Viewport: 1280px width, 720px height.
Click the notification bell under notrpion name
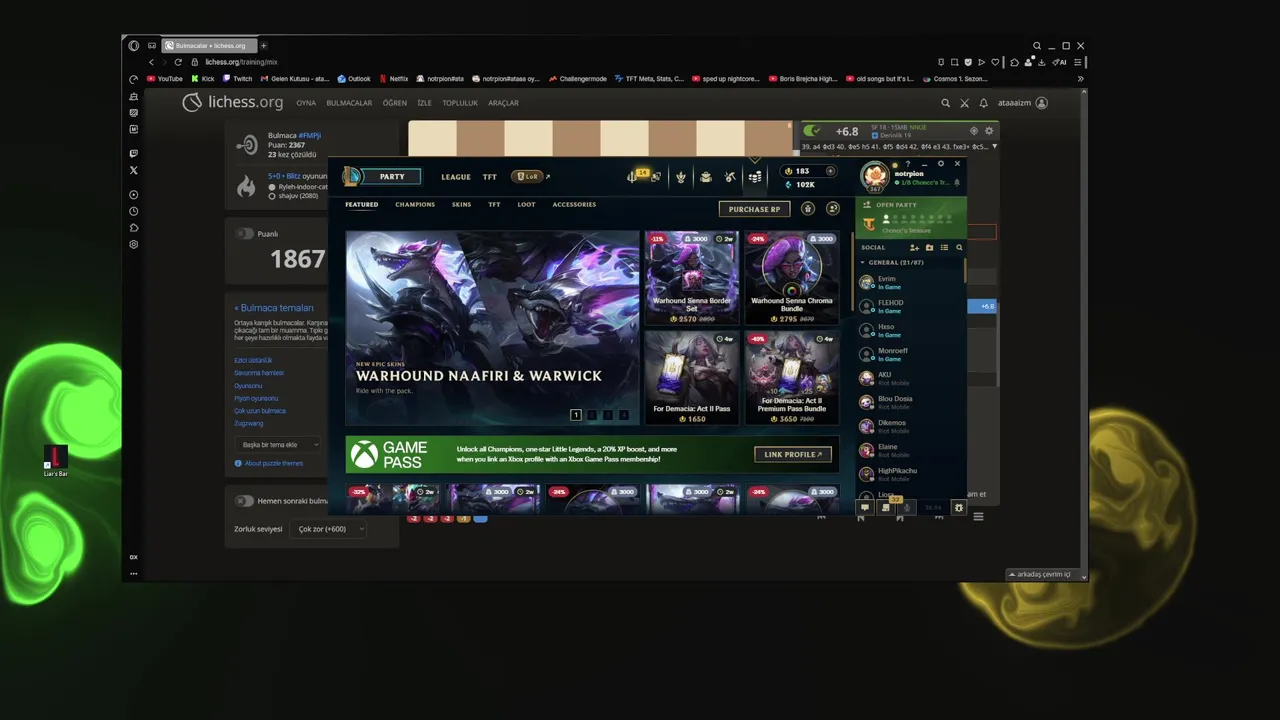[x=957, y=183]
